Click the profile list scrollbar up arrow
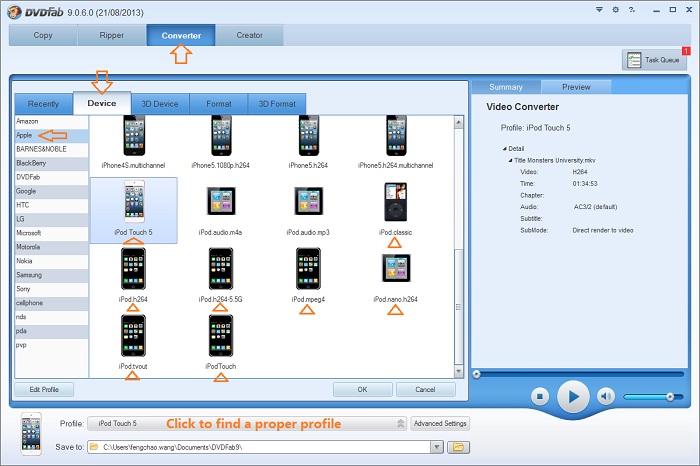 pyautogui.click(x=458, y=122)
